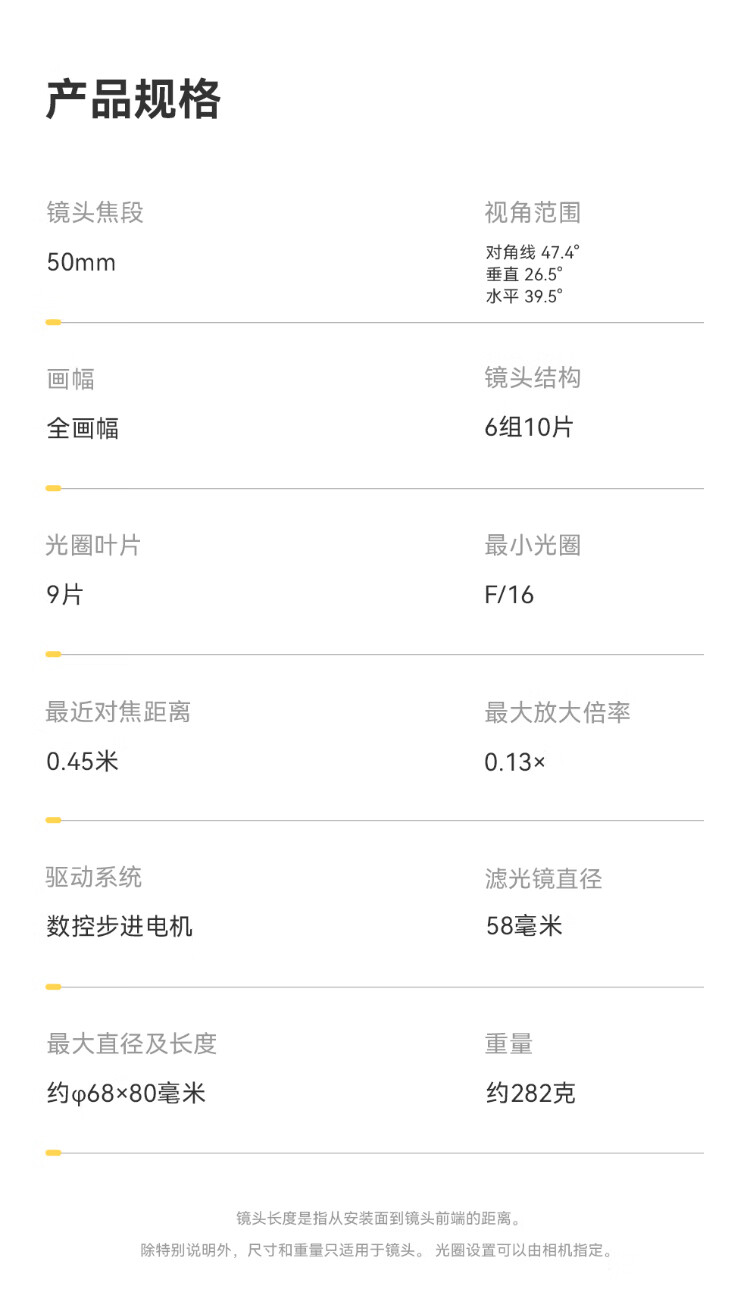Image resolution: width=750 pixels, height=1311 pixels.
Task: Click the 滤光镜直径 label
Action: [x=543, y=879]
